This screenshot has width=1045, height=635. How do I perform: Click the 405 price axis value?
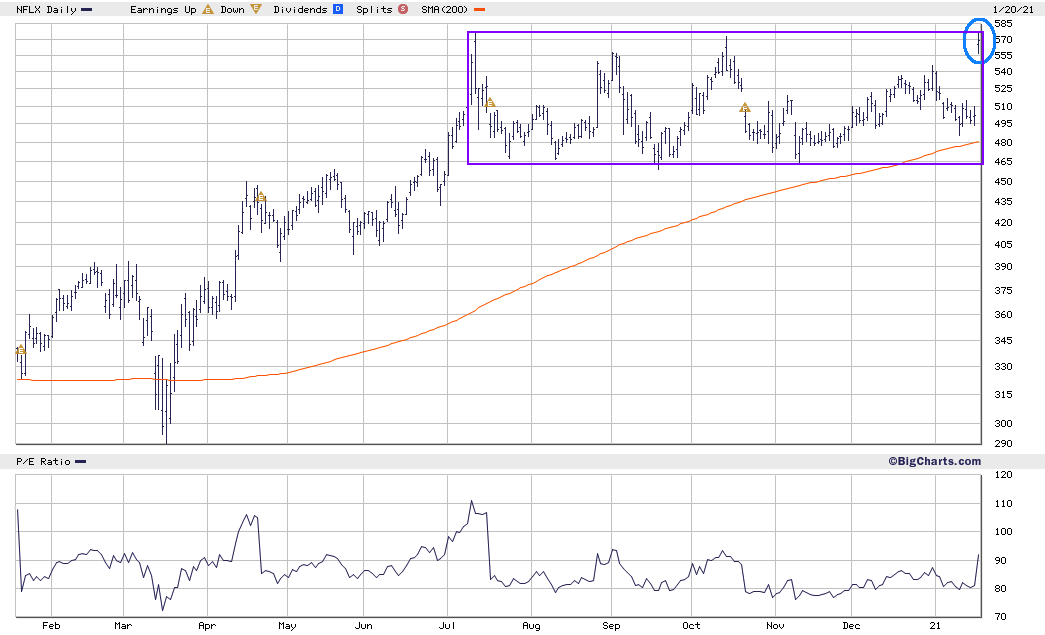click(1004, 245)
